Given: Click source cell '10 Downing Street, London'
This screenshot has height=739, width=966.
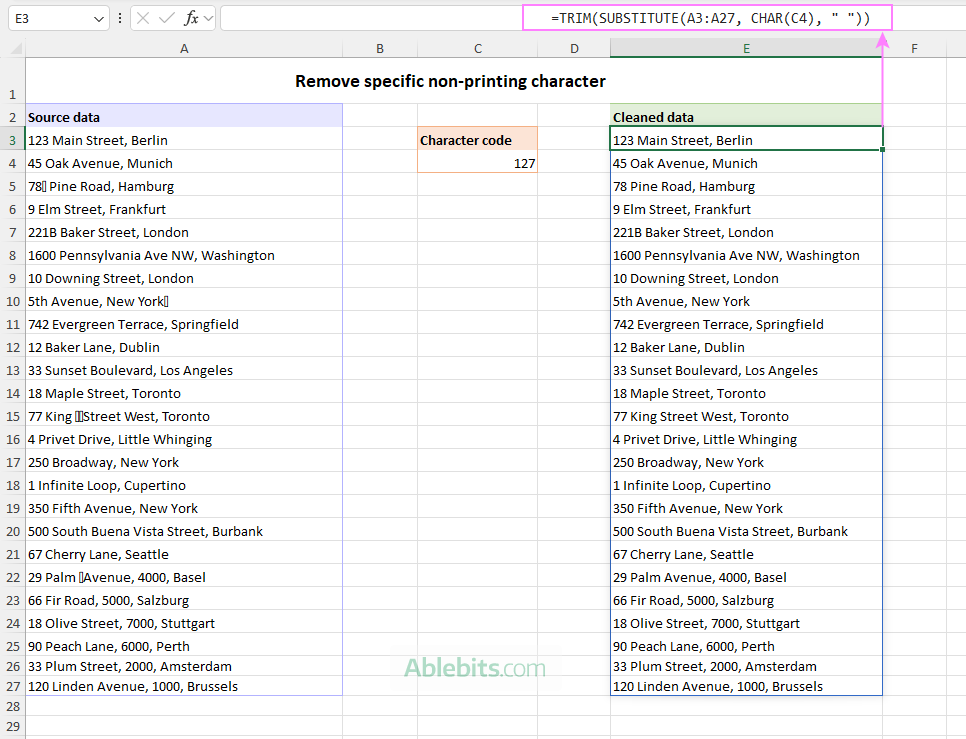Looking at the screenshot, I should (184, 277).
